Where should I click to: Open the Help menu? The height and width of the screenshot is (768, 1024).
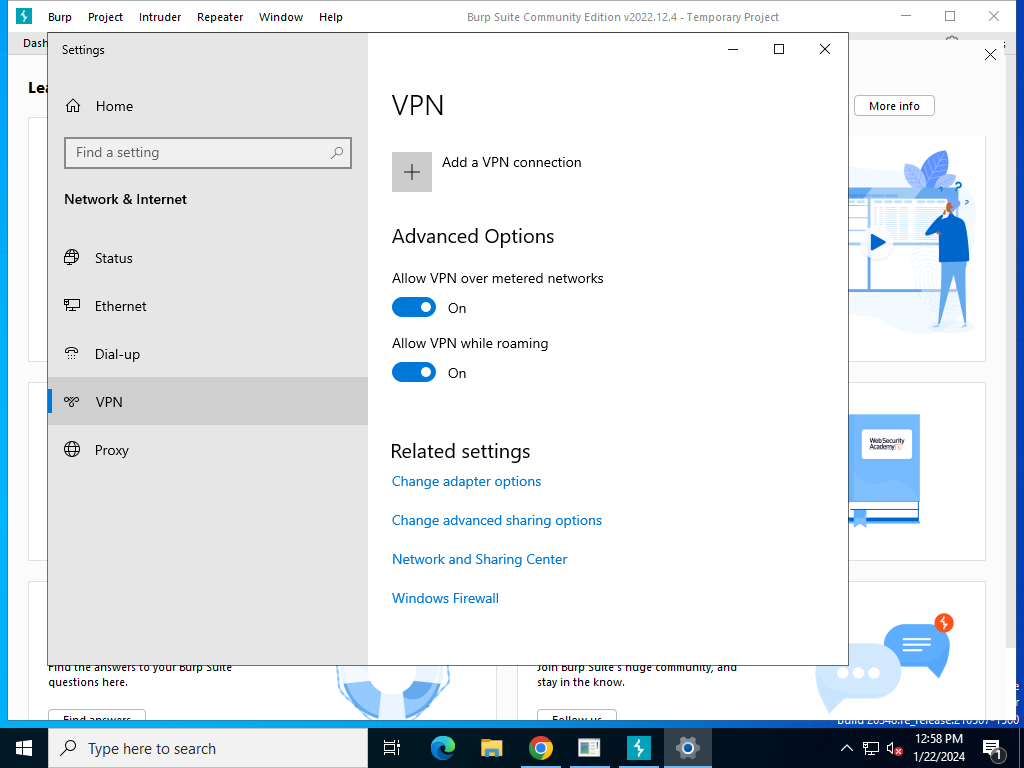coord(330,17)
